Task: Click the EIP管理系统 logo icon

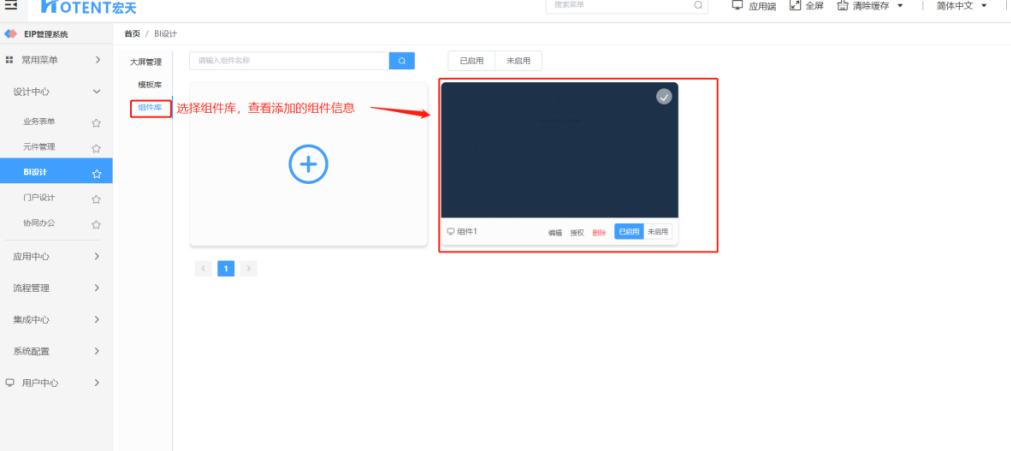Action: (11, 34)
